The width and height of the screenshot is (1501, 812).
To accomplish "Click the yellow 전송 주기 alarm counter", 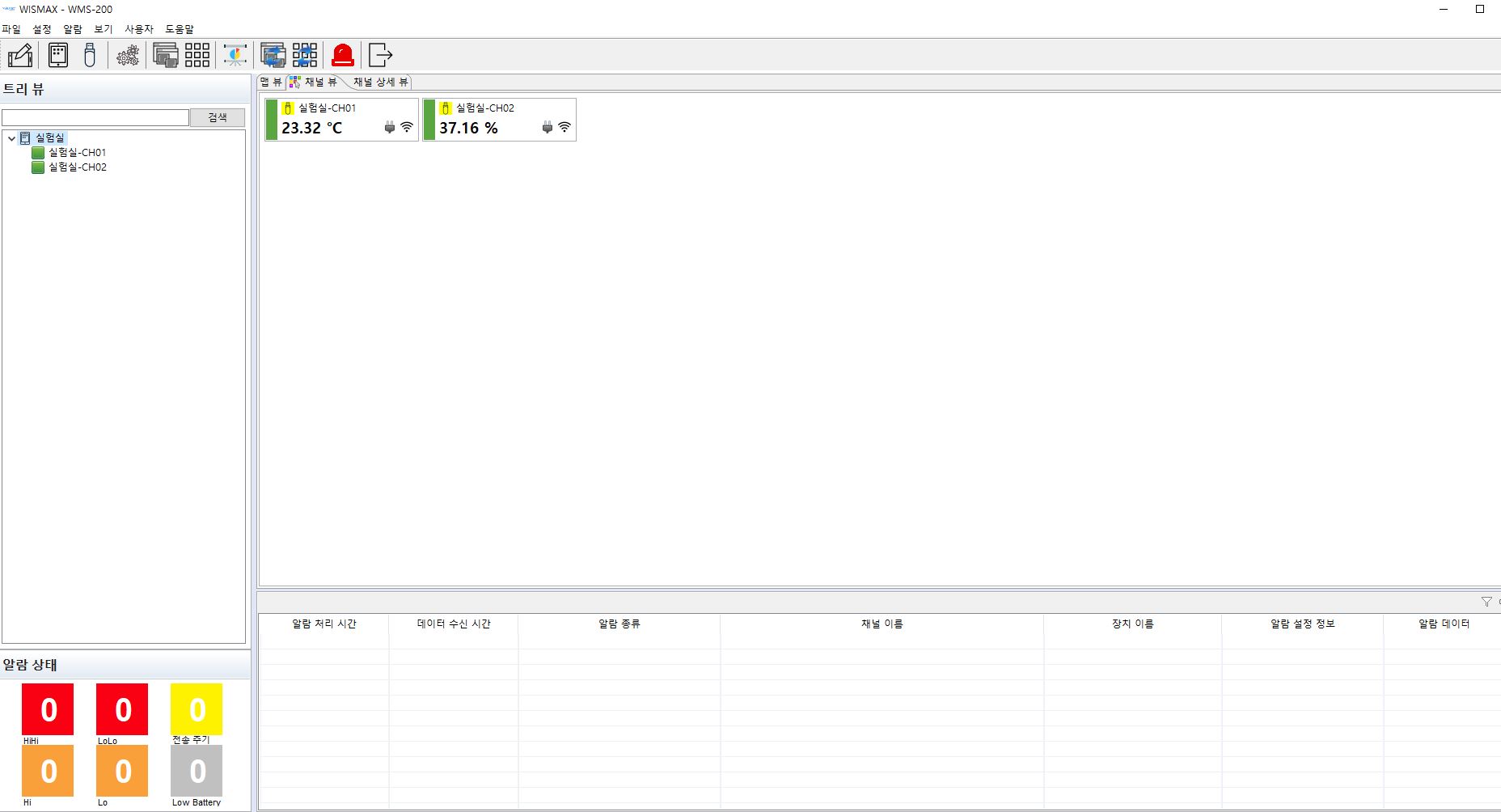I will pyautogui.click(x=197, y=709).
